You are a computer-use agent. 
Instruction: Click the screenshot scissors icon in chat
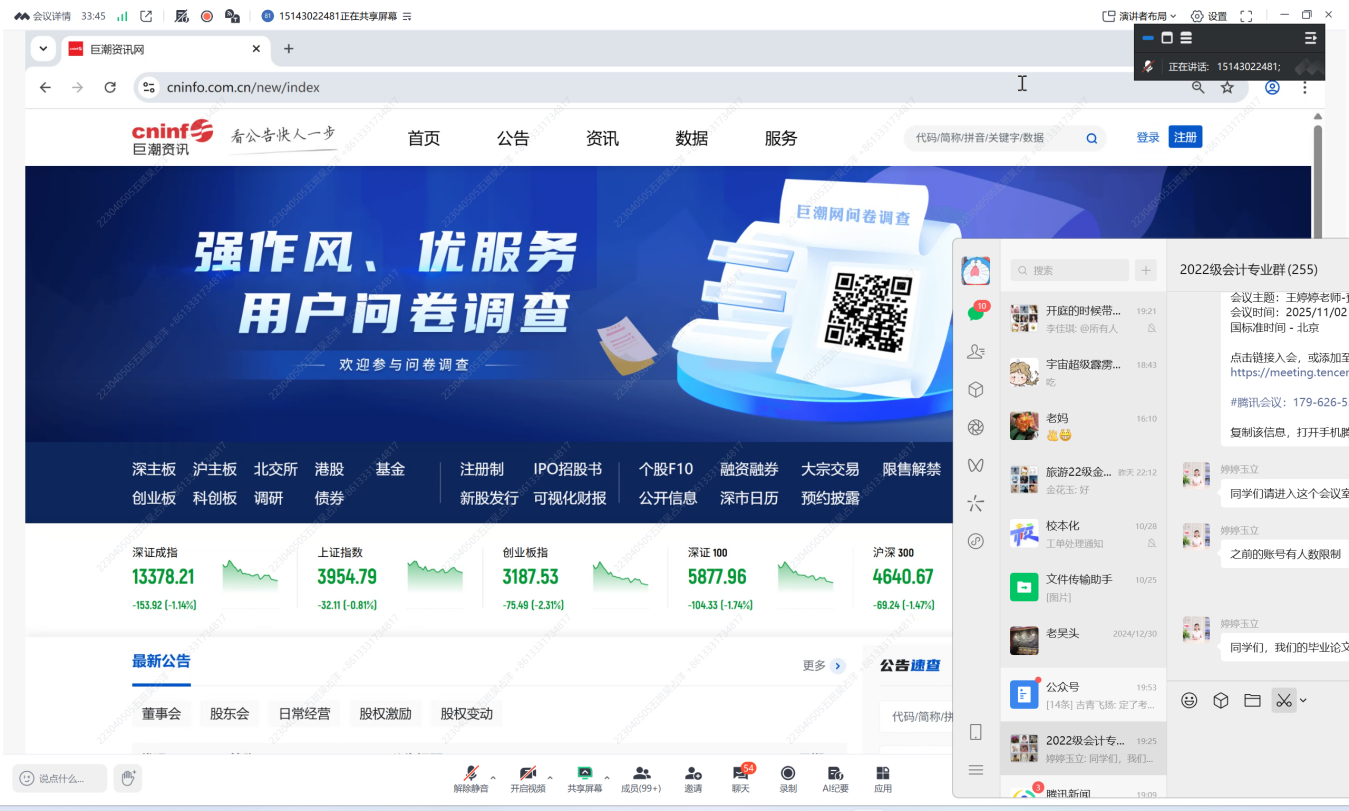1284,700
